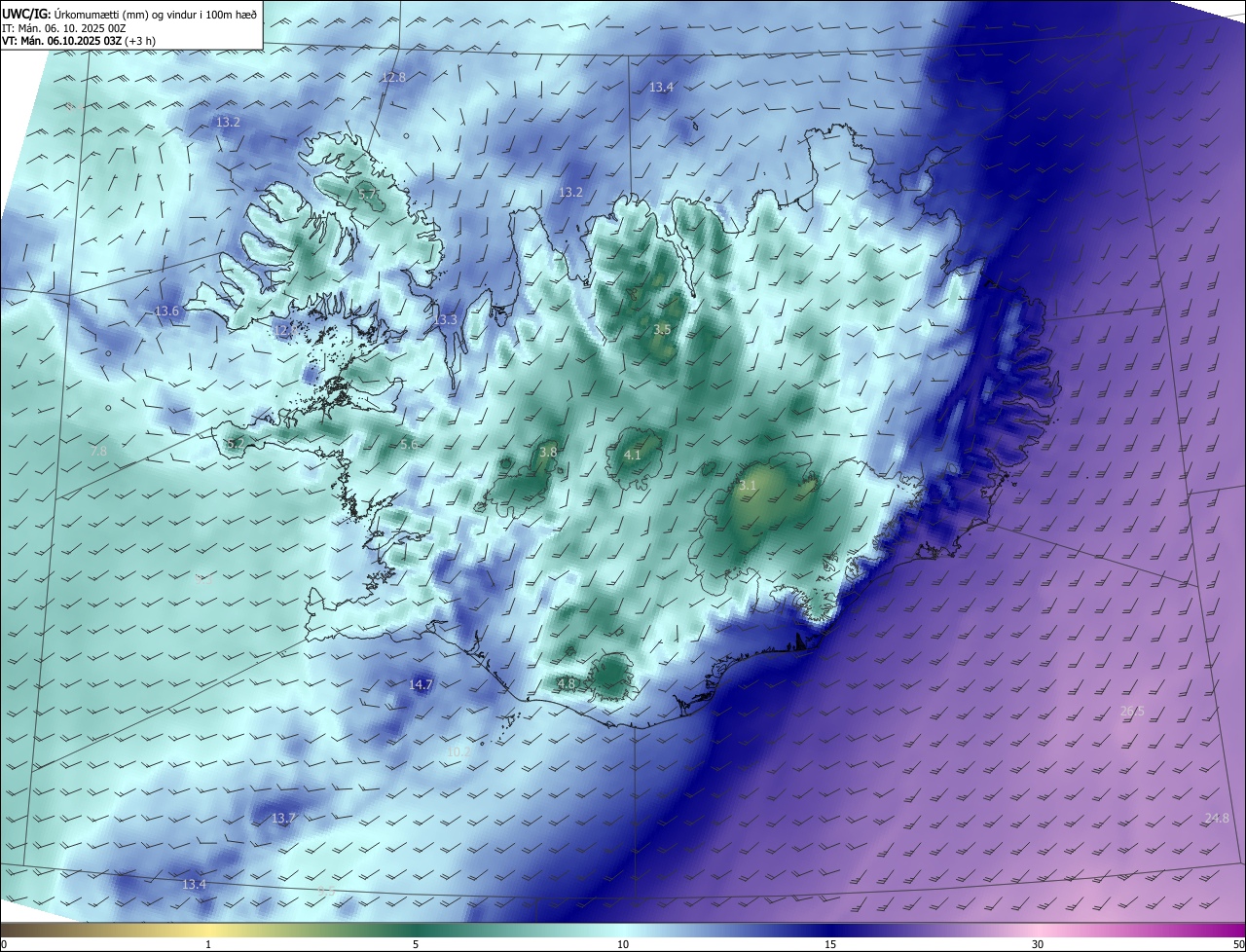
Task: Click the '0' tick label on the color scale
Action: click(x=4, y=944)
